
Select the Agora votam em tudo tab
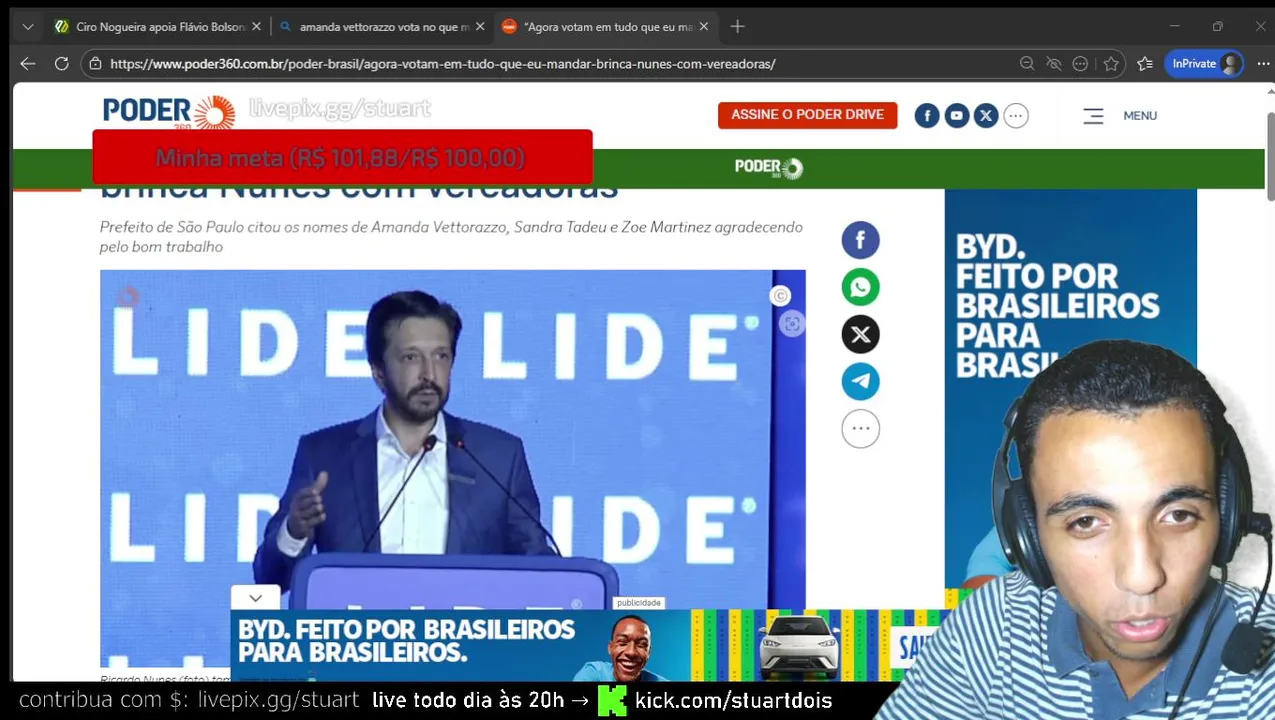[x=606, y=27]
